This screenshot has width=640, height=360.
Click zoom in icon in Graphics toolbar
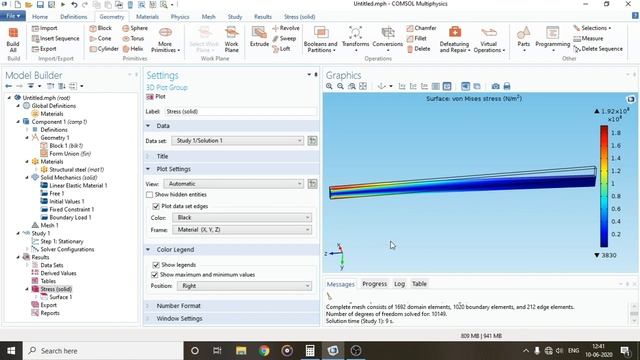[x=329, y=86]
